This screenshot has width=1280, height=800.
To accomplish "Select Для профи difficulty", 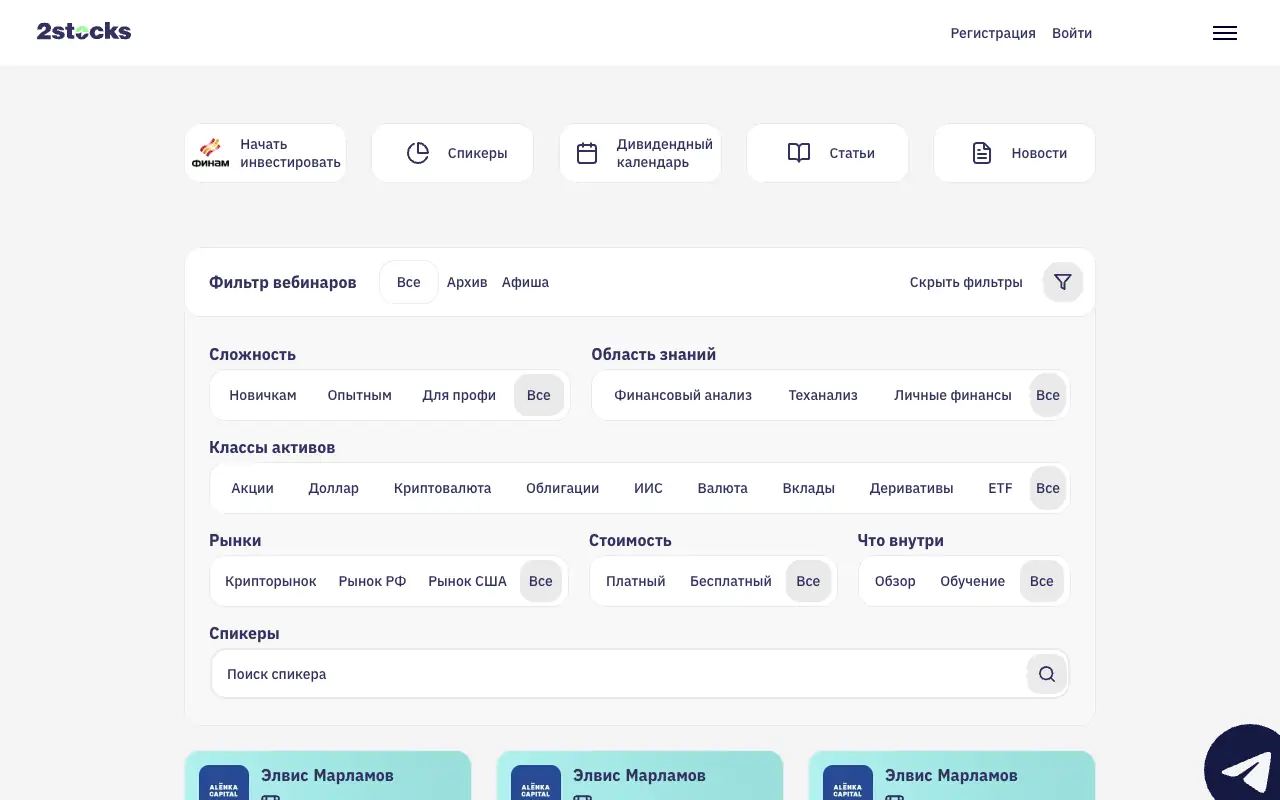I will (x=459, y=395).
